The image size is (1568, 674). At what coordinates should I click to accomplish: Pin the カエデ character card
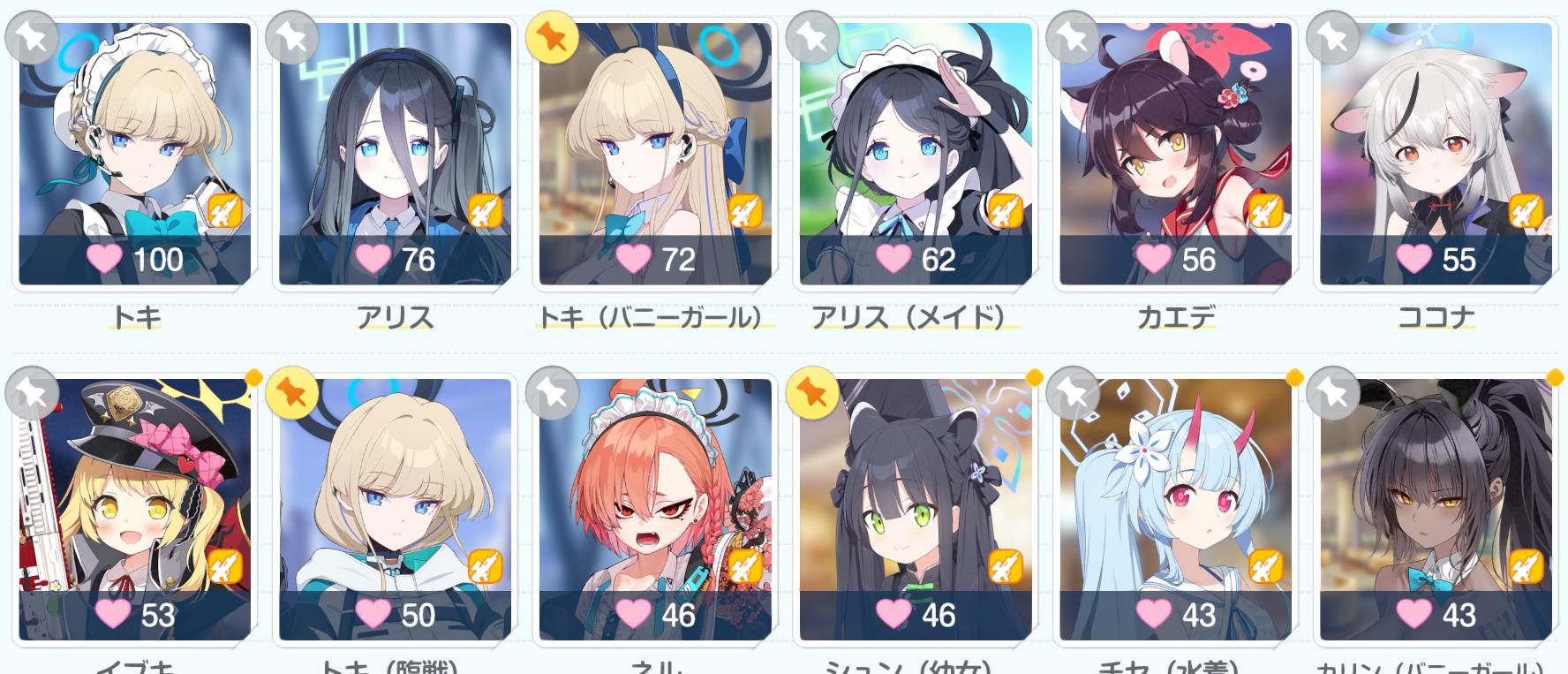coord(1073,37)
